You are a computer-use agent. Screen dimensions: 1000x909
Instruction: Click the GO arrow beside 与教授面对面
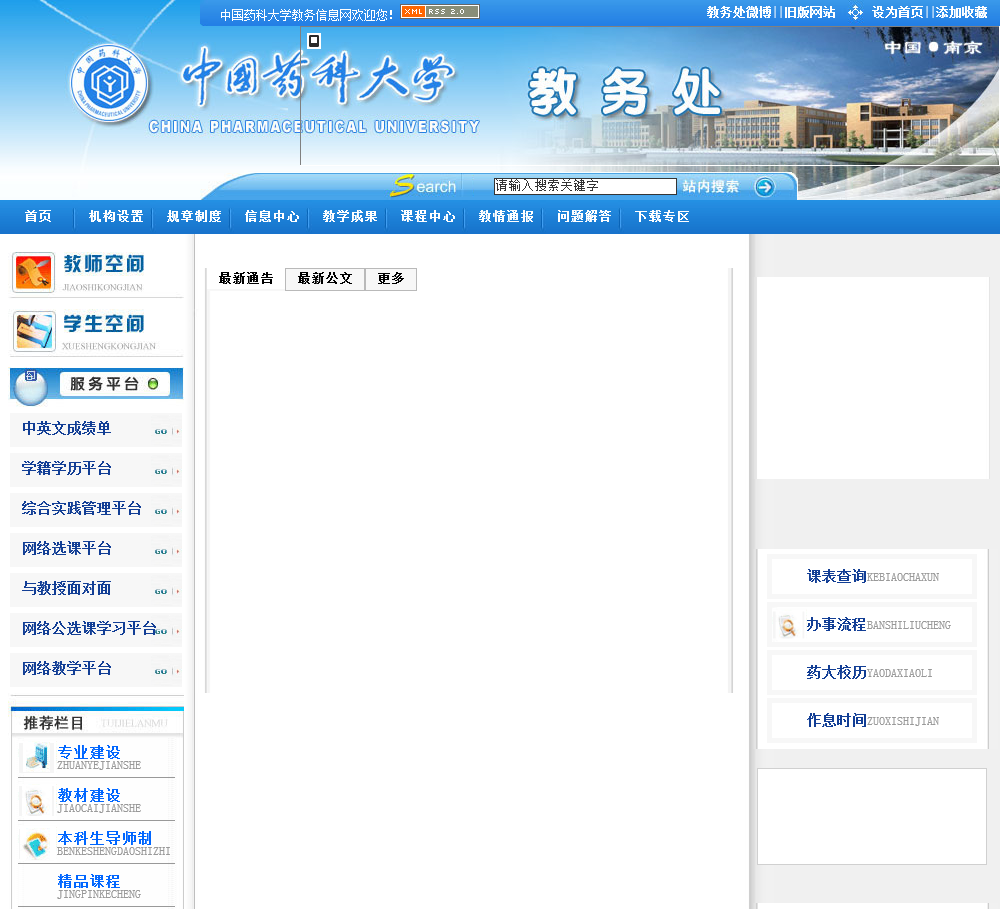click(x=166, y=591)
